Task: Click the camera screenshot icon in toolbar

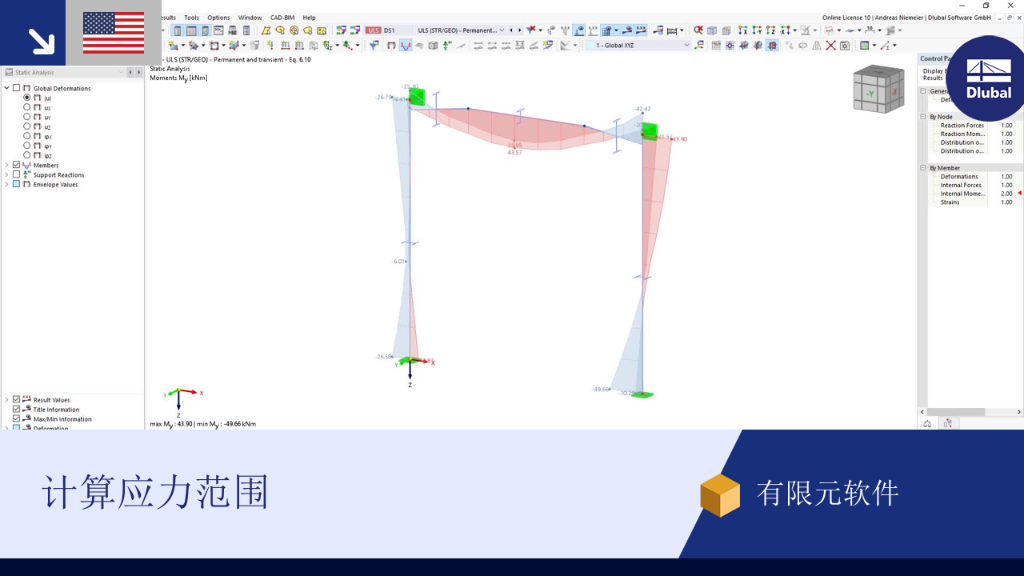Action: coord(844,46)
